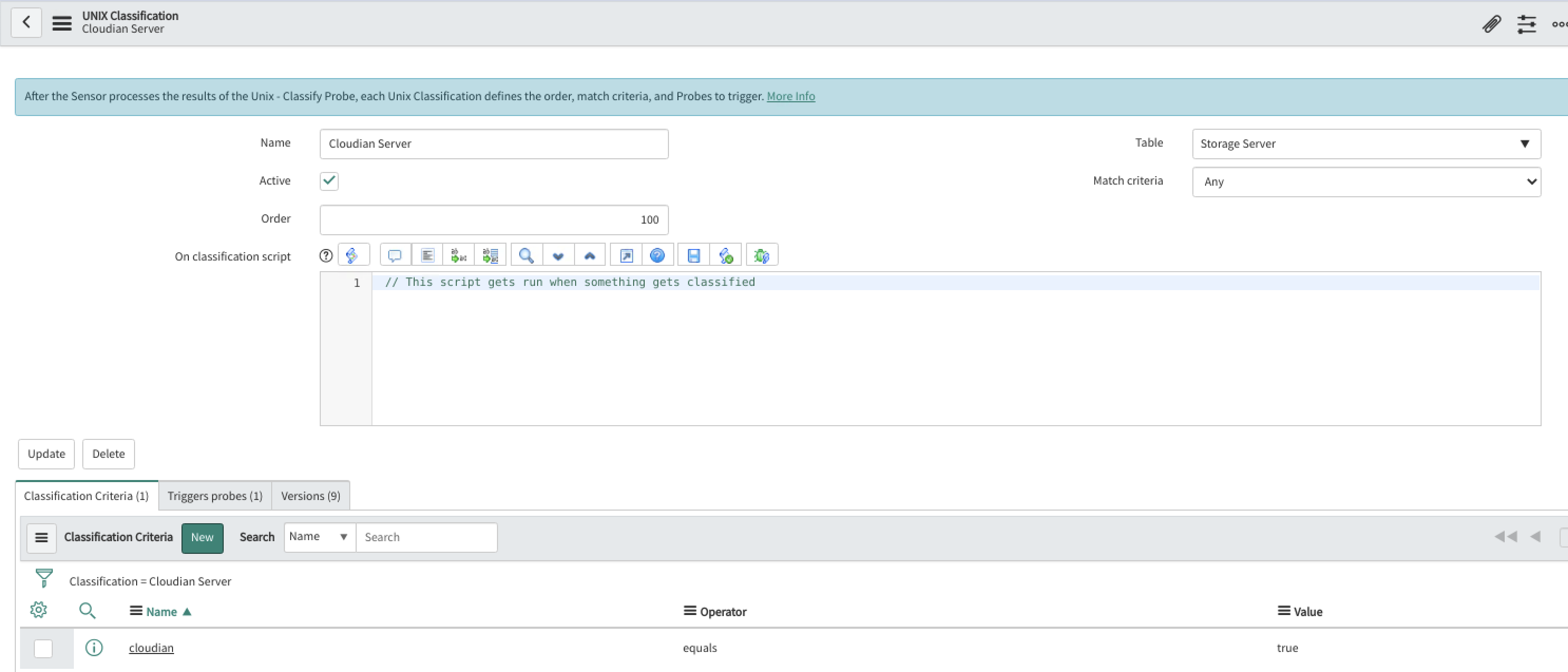
Task: Open the Operator column header menu icon
Action: (x=690, y=611)
